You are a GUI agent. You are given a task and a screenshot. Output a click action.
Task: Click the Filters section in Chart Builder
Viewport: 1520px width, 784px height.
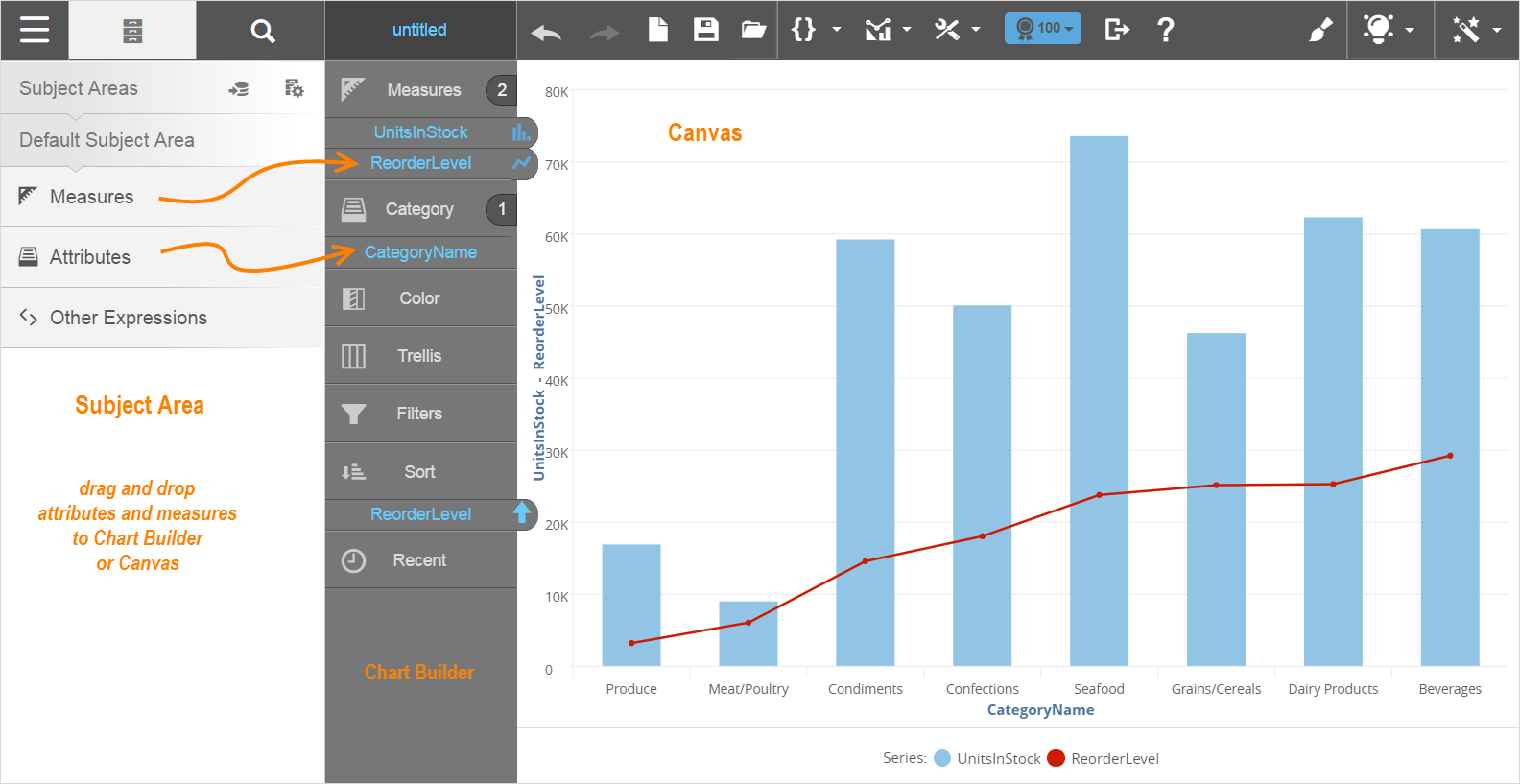click(x=419, y=414)
